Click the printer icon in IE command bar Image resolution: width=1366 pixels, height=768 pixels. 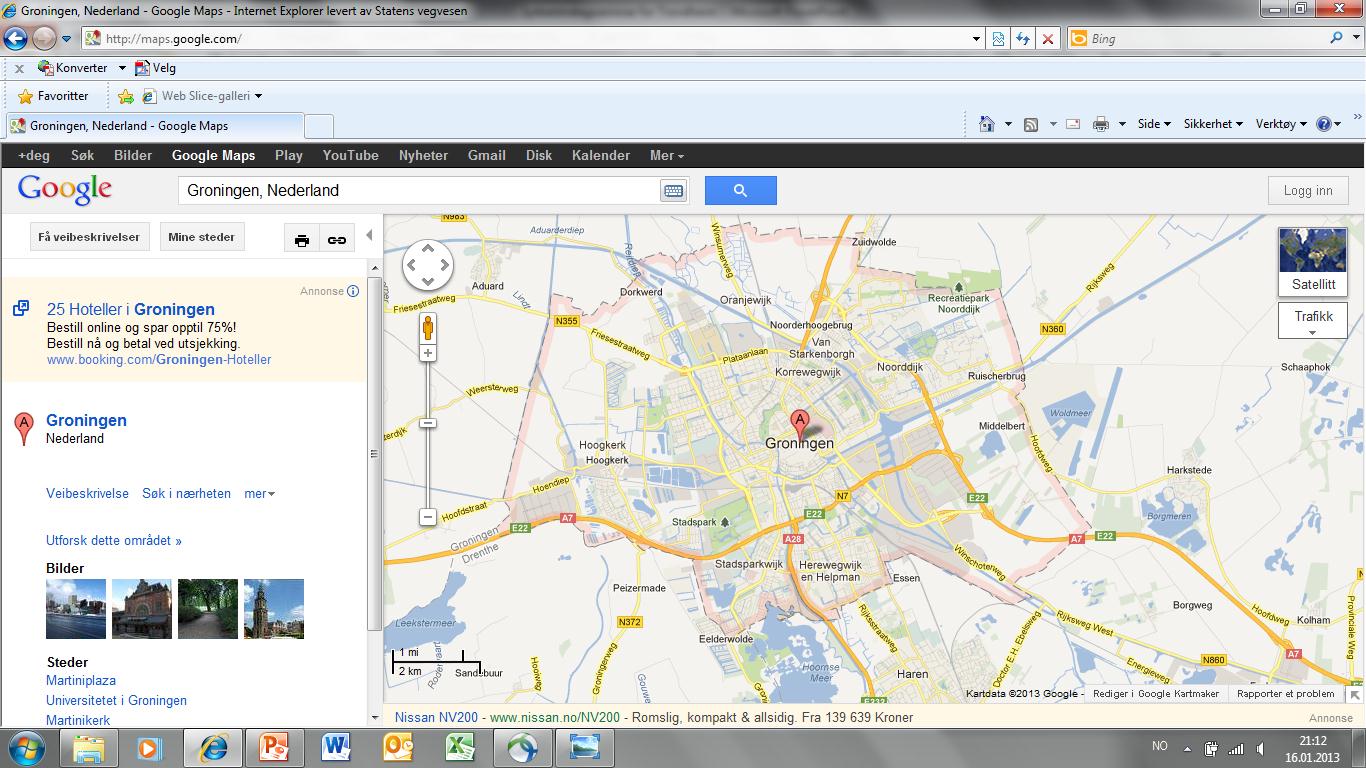[x=1101, y=124]
